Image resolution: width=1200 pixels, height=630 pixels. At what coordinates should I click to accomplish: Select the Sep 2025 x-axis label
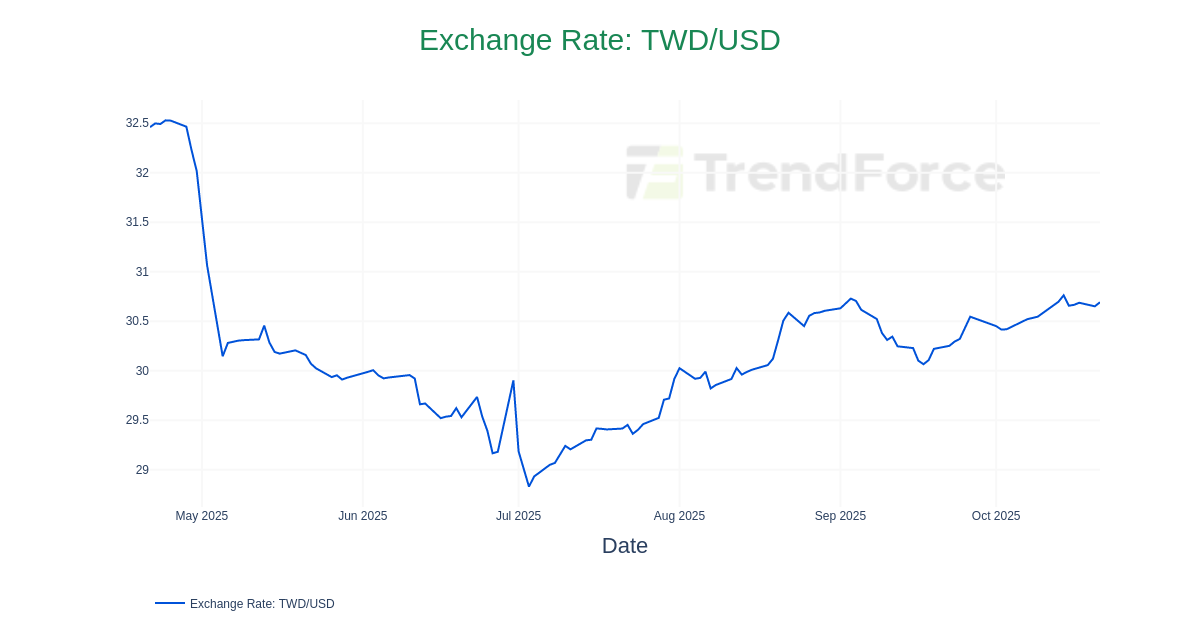point(840,516)
